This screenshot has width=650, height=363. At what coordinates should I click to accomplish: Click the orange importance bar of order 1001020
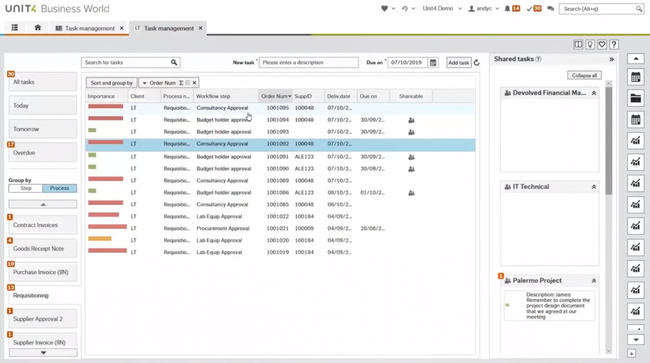(x=99, y=239)
